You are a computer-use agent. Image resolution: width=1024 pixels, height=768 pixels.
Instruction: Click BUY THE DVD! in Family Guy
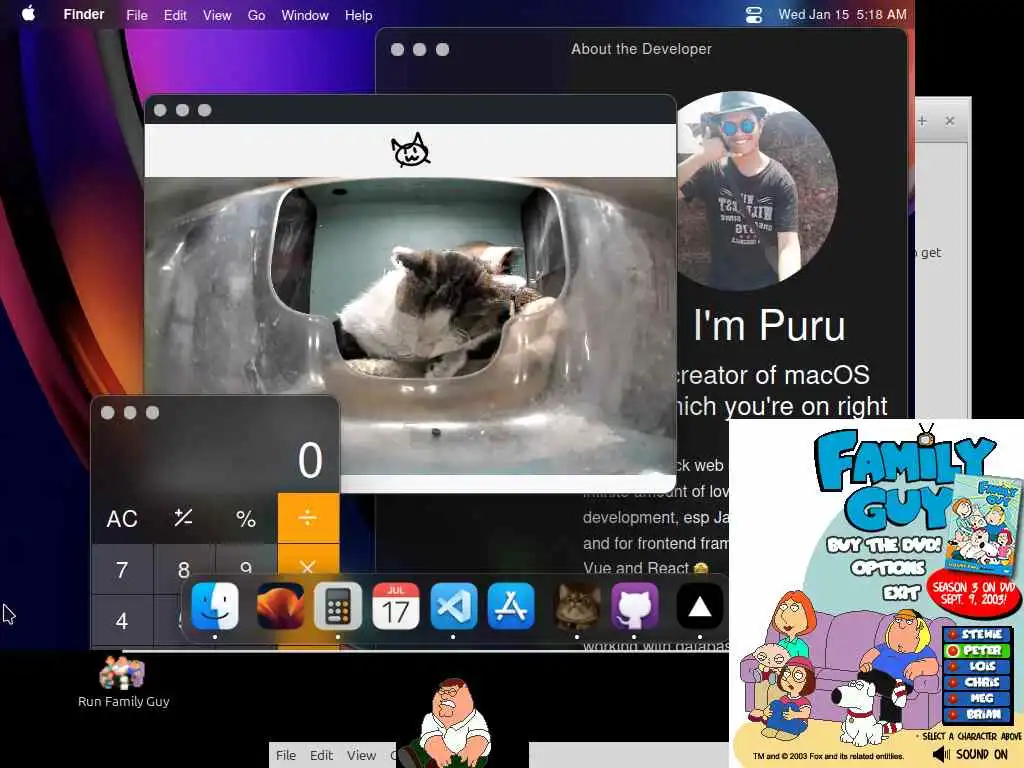(884, 545)
